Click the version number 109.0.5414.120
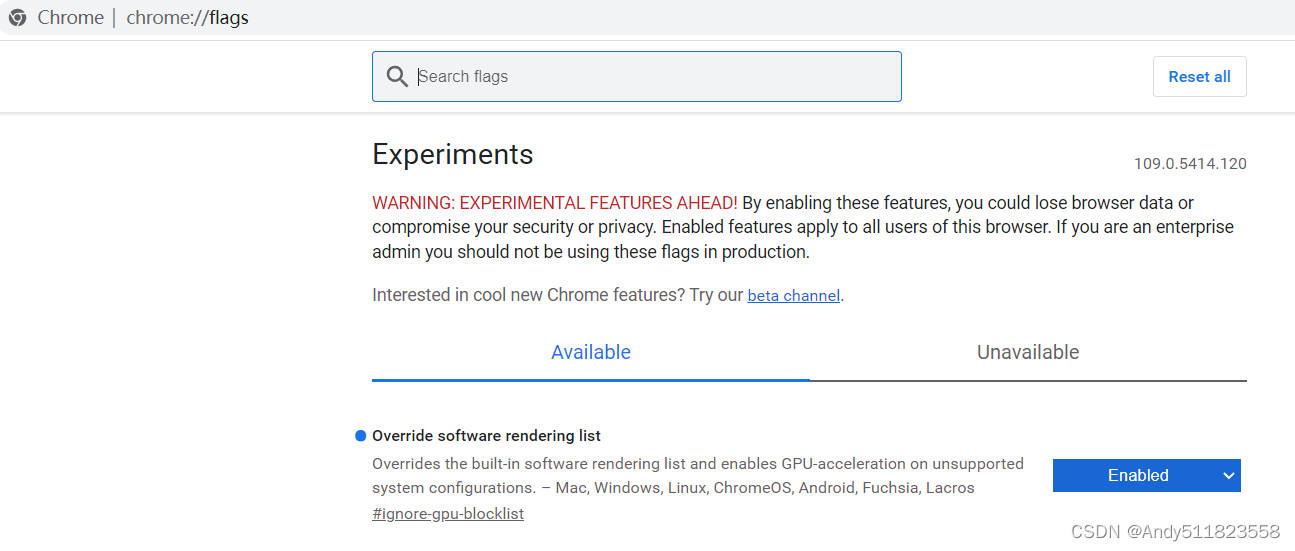The image size is (1295, 551). (x=1189, y=164)
